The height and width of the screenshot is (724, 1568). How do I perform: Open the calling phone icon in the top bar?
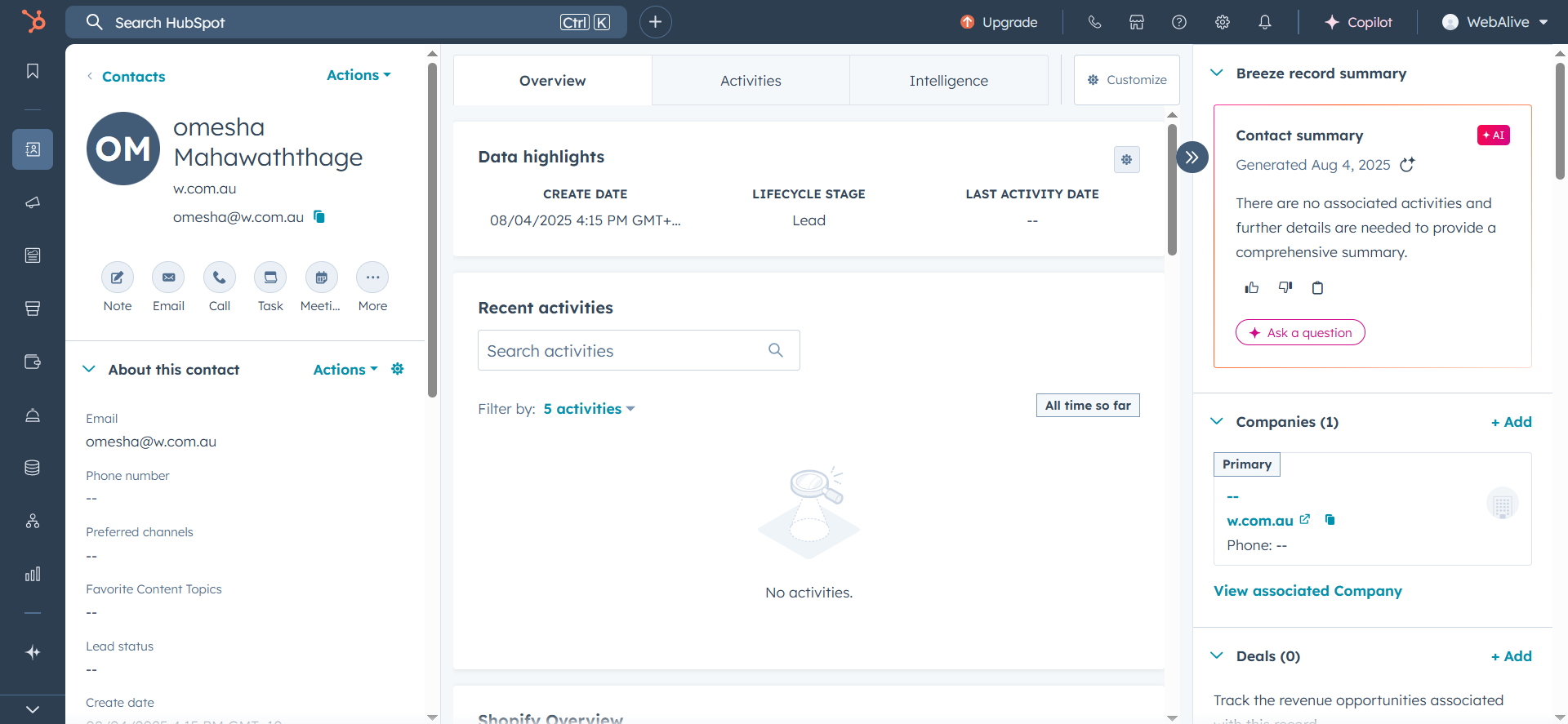(1094, 22)
